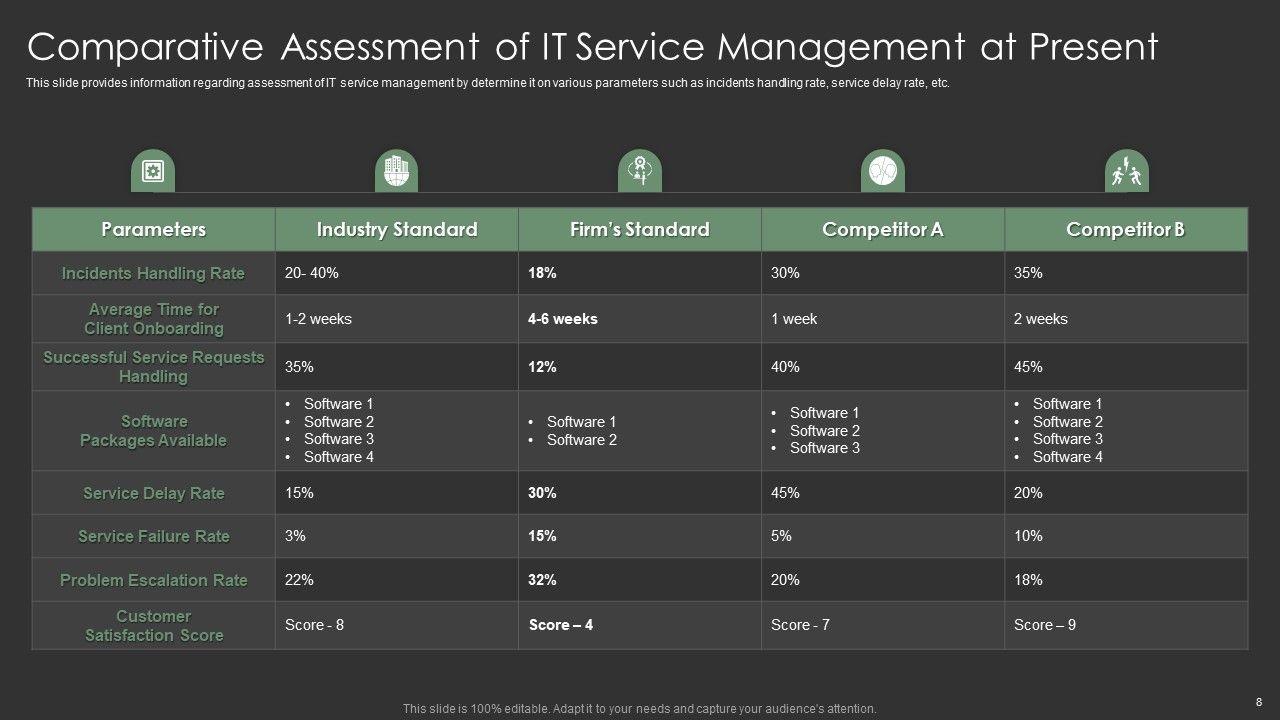
Task: Select the Competitor A column header
Action: pos(882,230)
